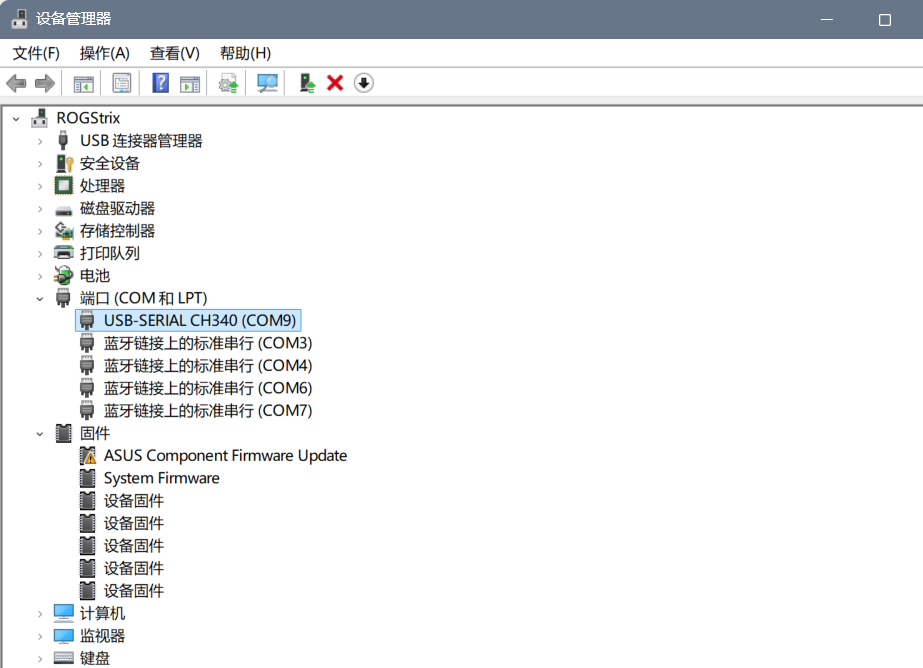Collapse the 固件 node
Image resolution: width=923 pixels, height=668 pixels.
(40, 434)
